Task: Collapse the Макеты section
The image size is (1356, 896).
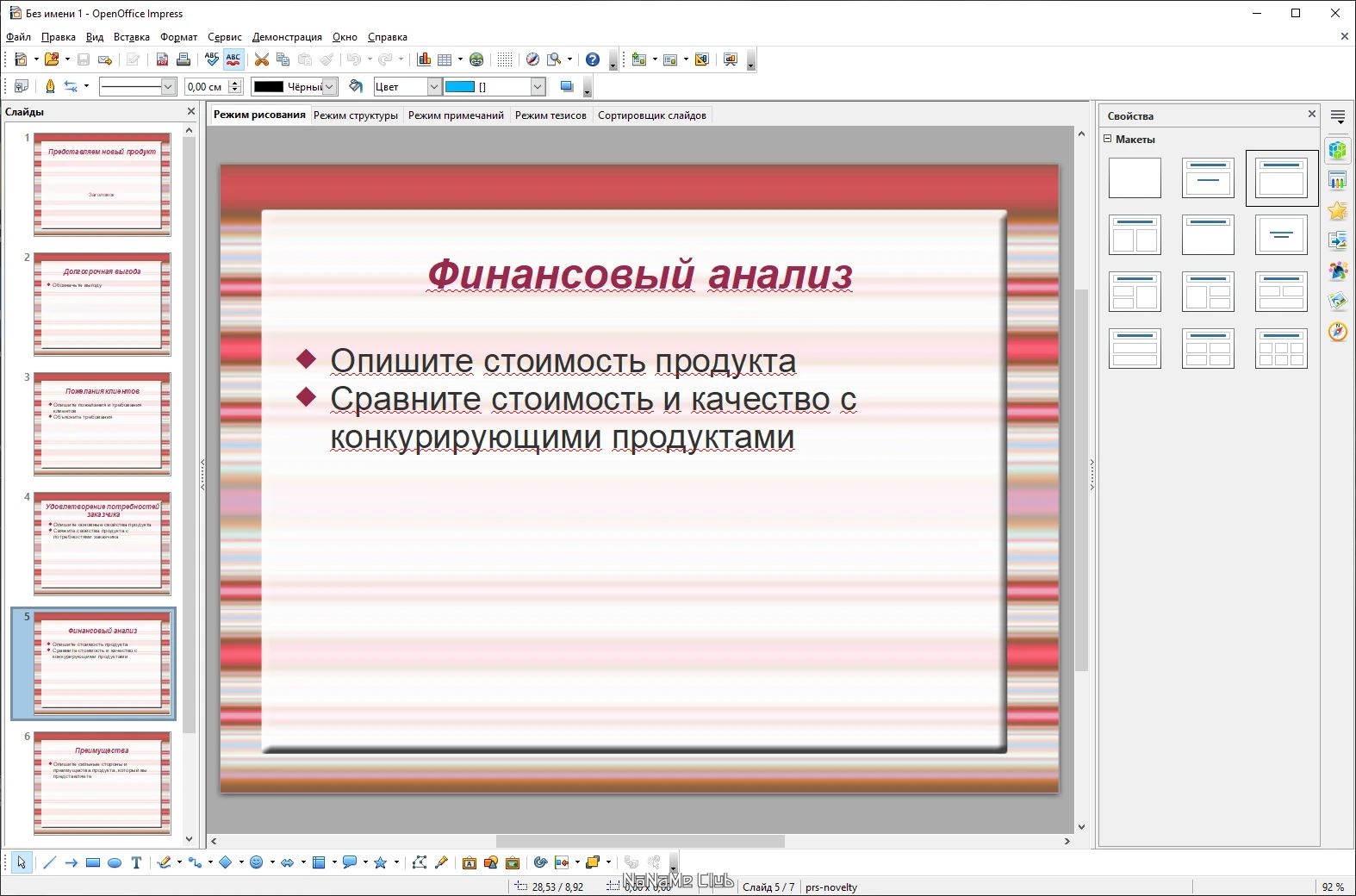Action: [1108, 139]
